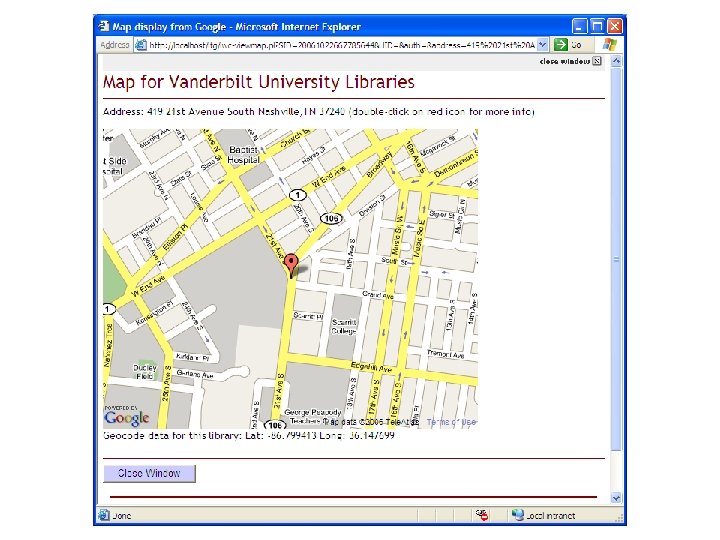Click the Geocode data text line
The height and width of the screenshot is (540, 720).
(x=248, y=435)
